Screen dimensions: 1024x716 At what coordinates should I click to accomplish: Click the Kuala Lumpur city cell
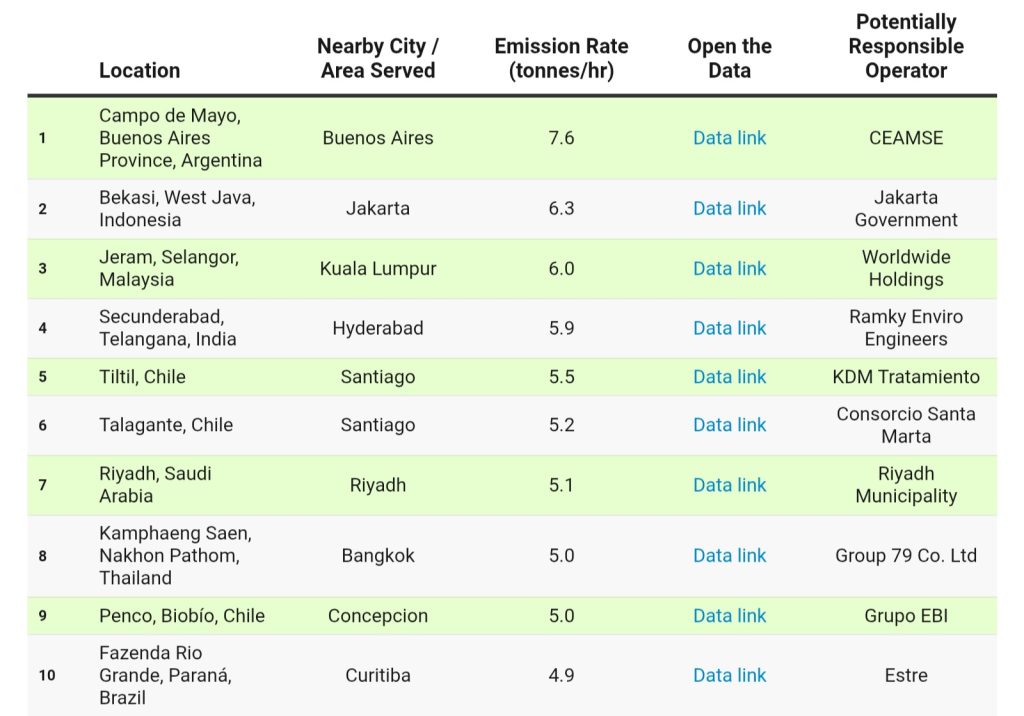pos(378,268)
